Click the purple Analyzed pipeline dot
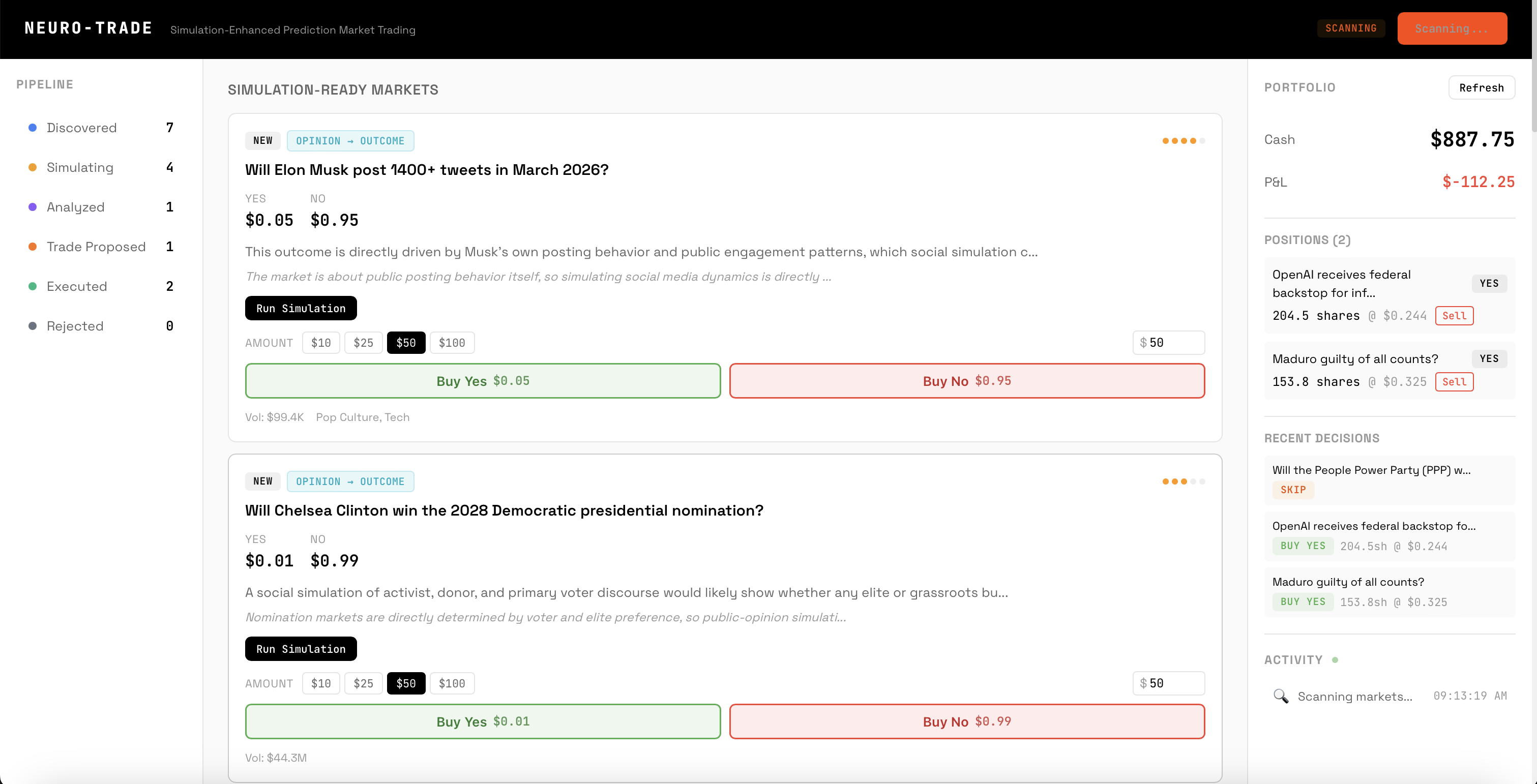 tap(33, 207)
